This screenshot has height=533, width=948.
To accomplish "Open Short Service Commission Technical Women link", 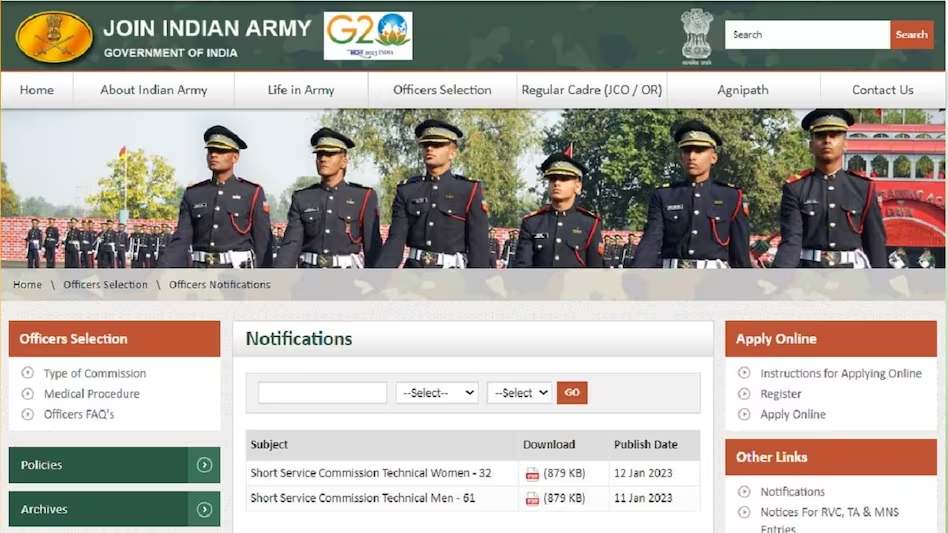I will point(370,473).
